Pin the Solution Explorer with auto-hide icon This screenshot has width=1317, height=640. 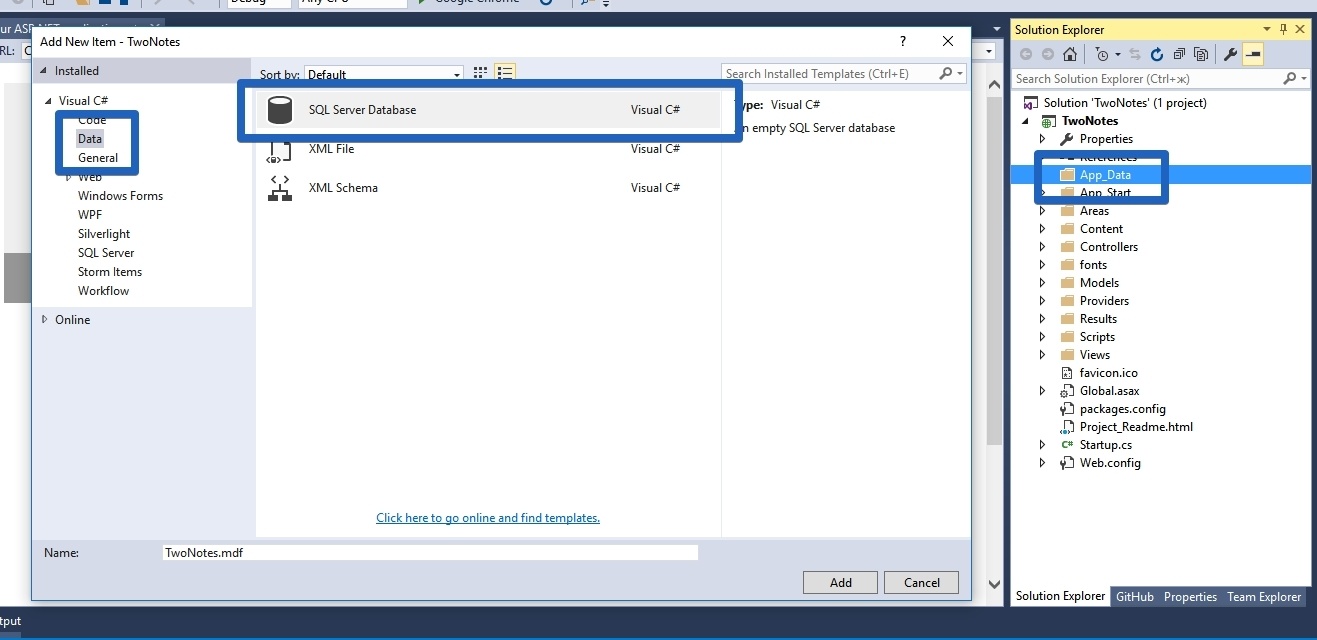(1284, 30)
